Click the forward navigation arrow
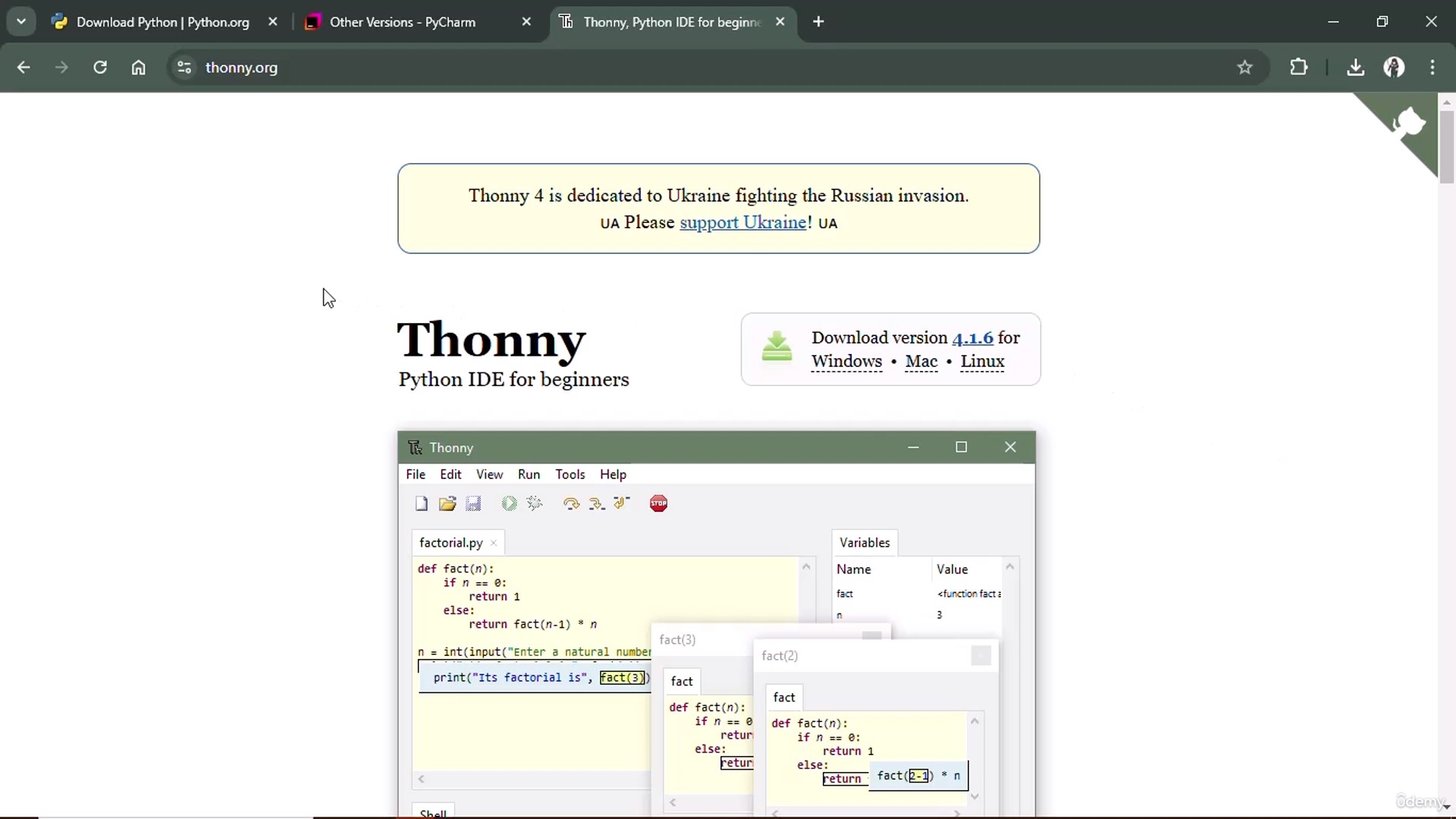 click(61, 67)
